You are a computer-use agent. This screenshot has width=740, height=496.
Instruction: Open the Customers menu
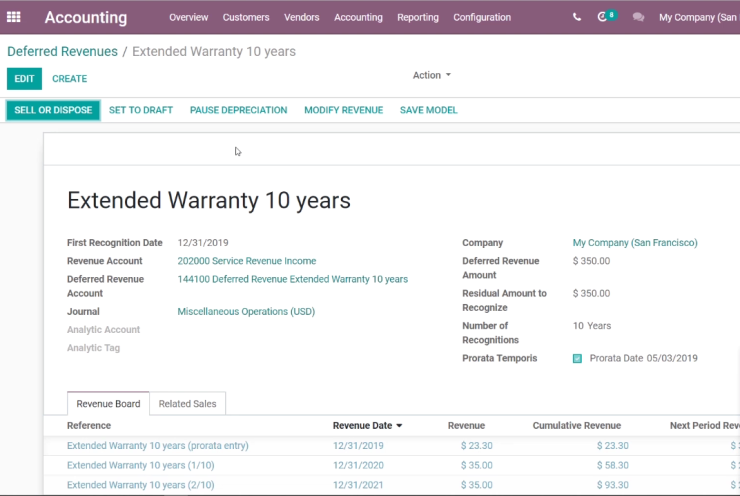[x=246, y=17]
